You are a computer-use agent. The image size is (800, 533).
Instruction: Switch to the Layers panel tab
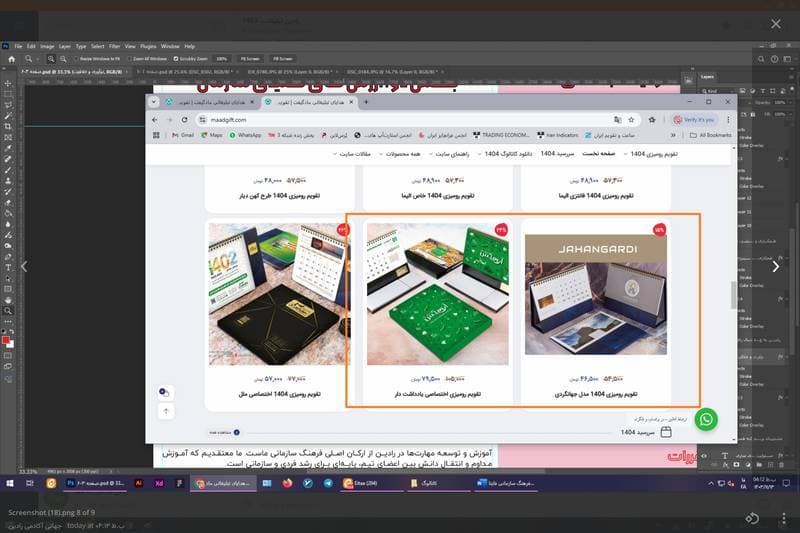(x=707, y=77)
